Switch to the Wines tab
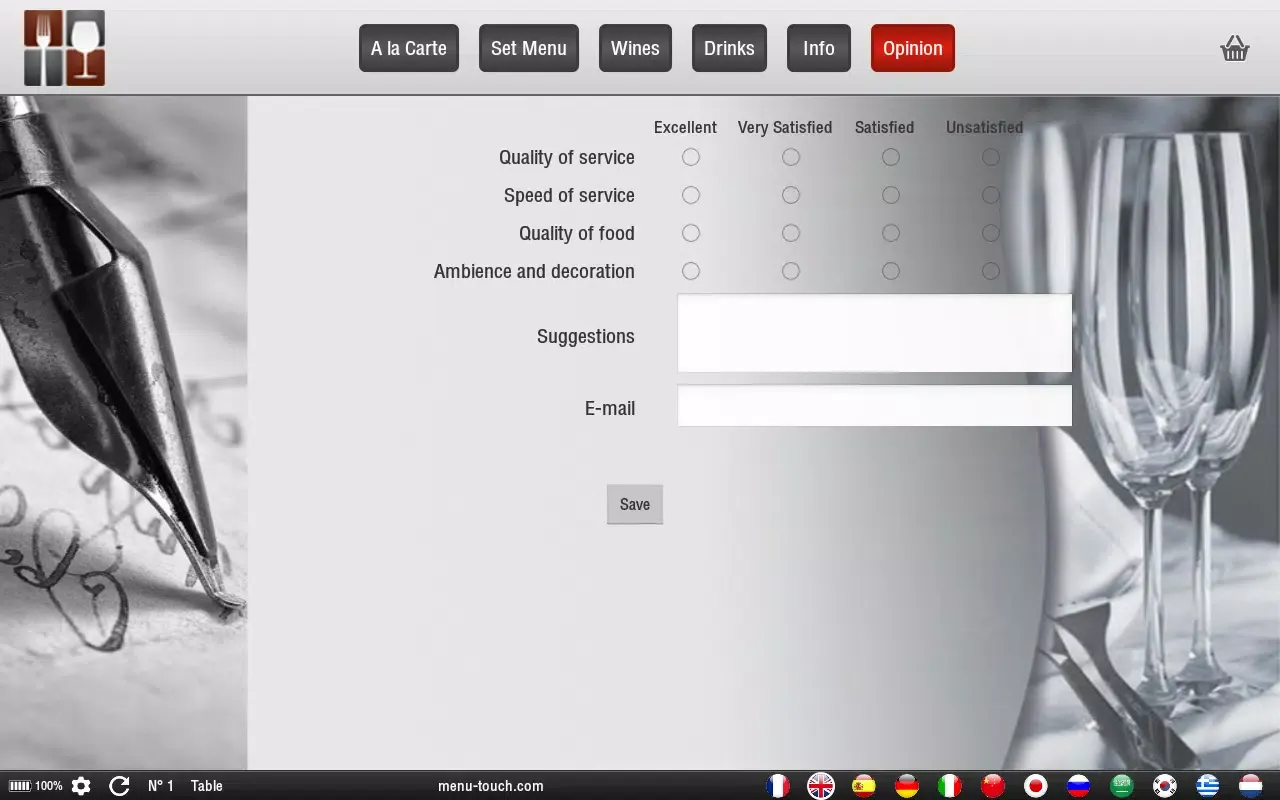Image resolution: width=1280 pixels, height=800 pixels. pyautogui.click(x=635, y=48)
